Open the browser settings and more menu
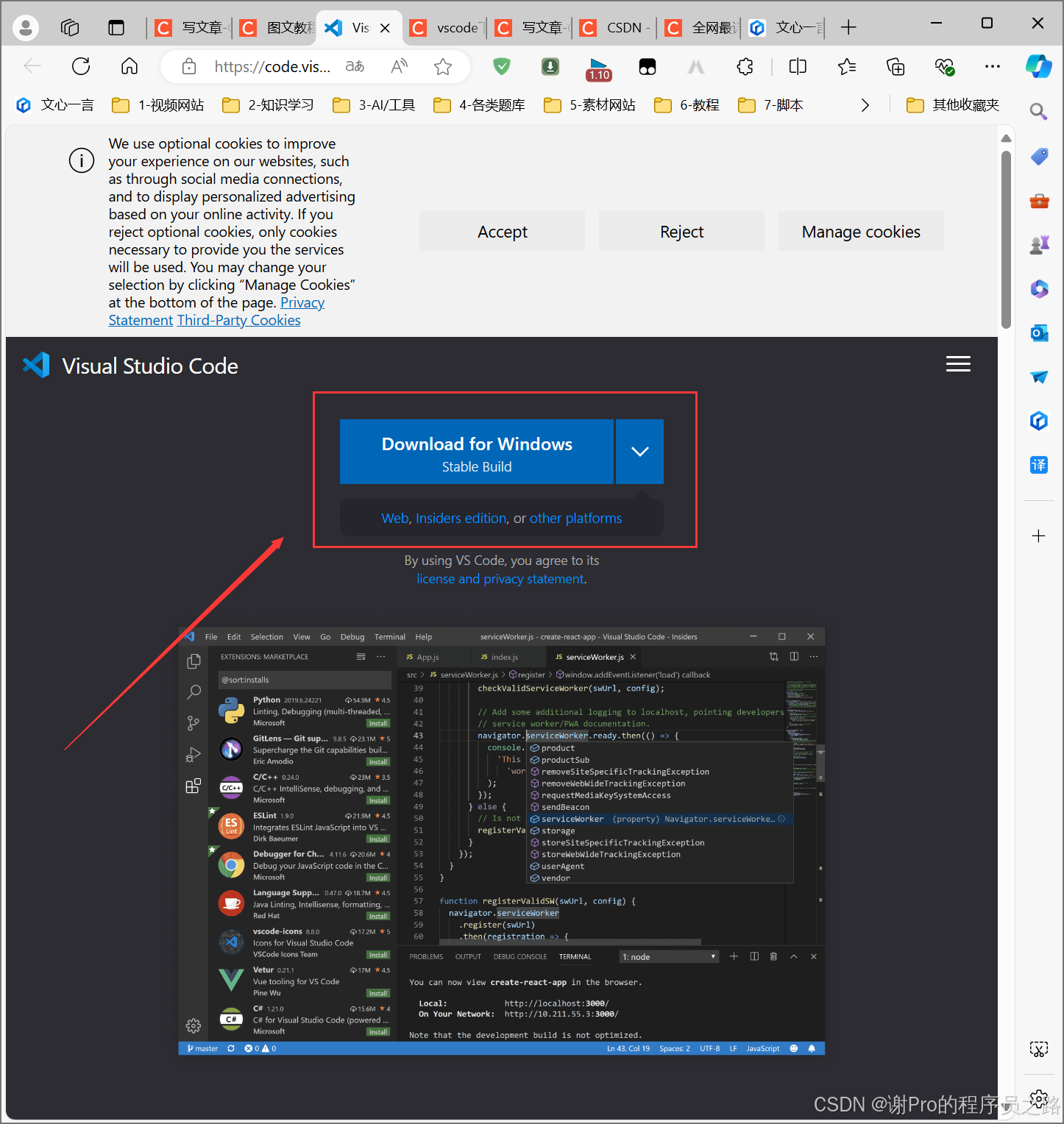Screen dimensions: 1064x1124 click(993, 67)
